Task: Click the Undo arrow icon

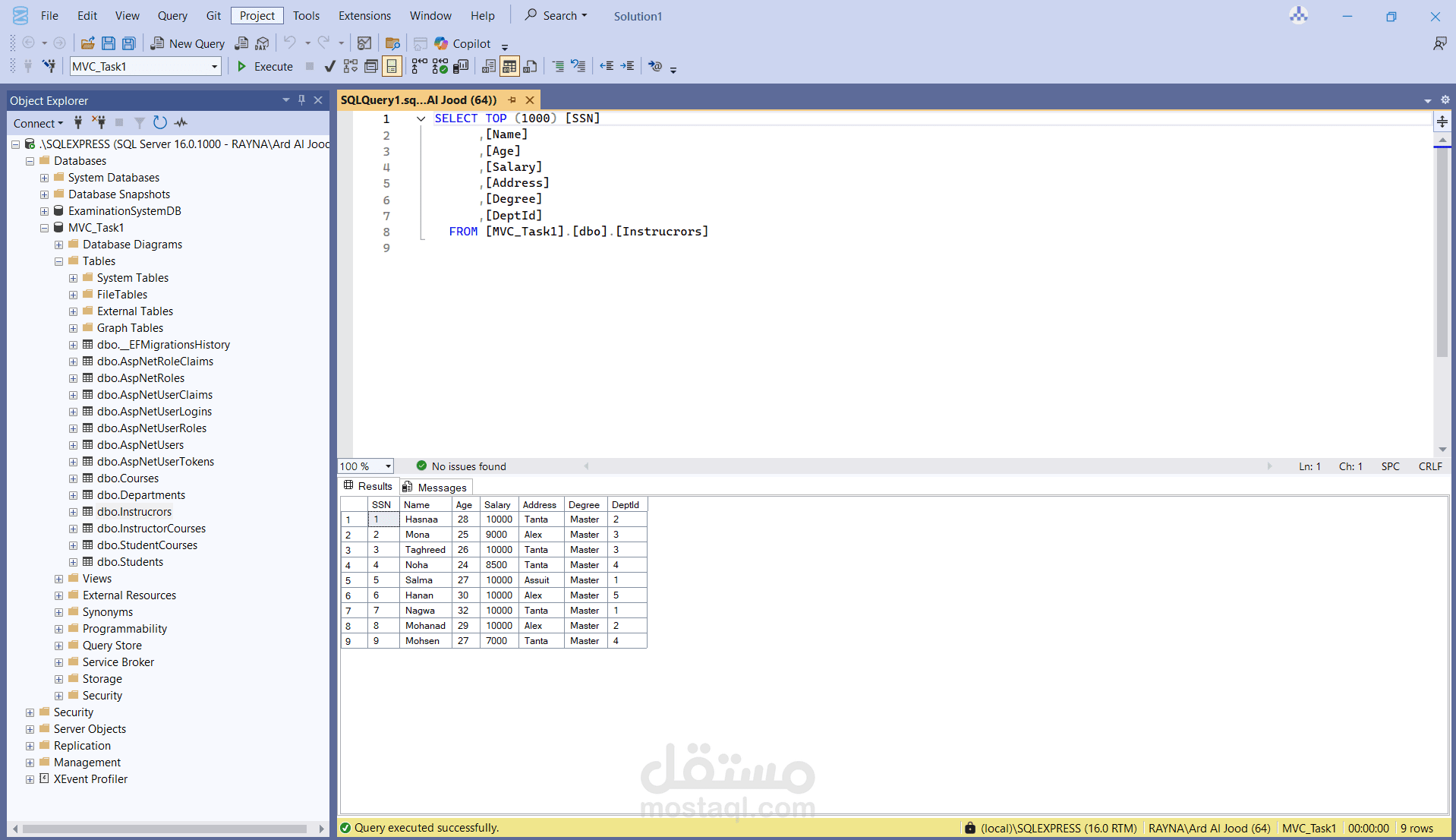Action: click(290, 43)
